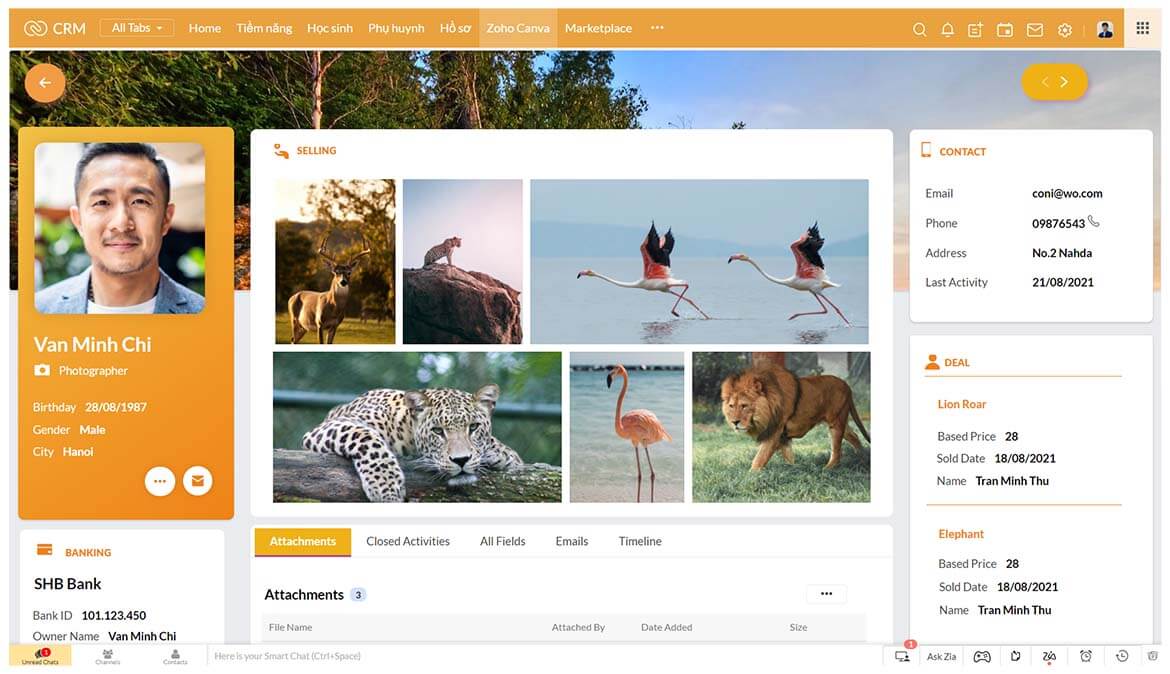Open the notifications bell icon
Image resolution: width=1170 pixels, height=674 pixels.
[x=948, y=29]
